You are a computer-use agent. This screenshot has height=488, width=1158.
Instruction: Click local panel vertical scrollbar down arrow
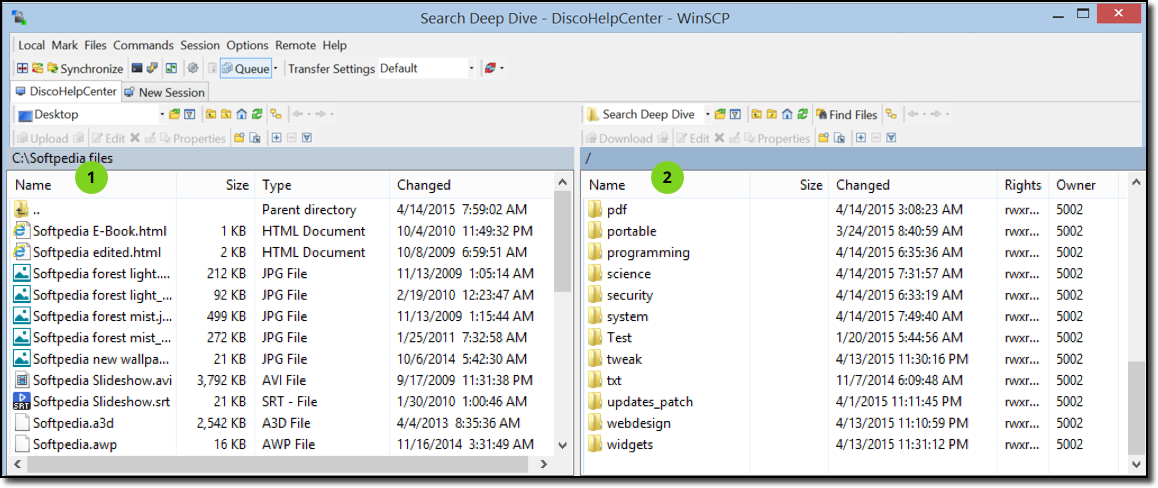click(x=562, y=445)
